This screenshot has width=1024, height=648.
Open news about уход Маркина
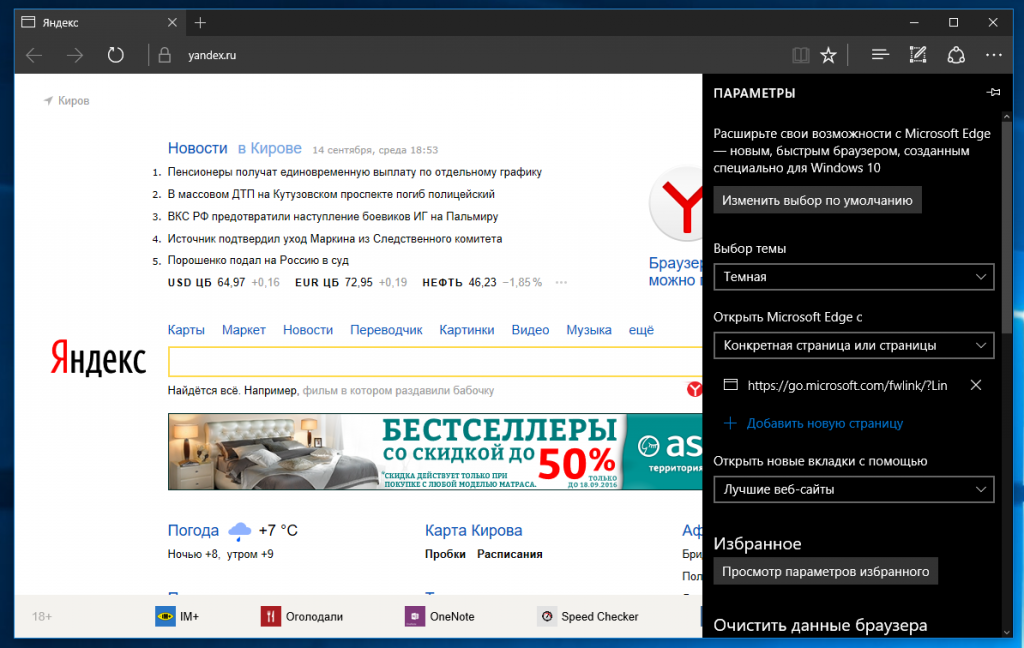pyautogui.click(x=335, y=238)
